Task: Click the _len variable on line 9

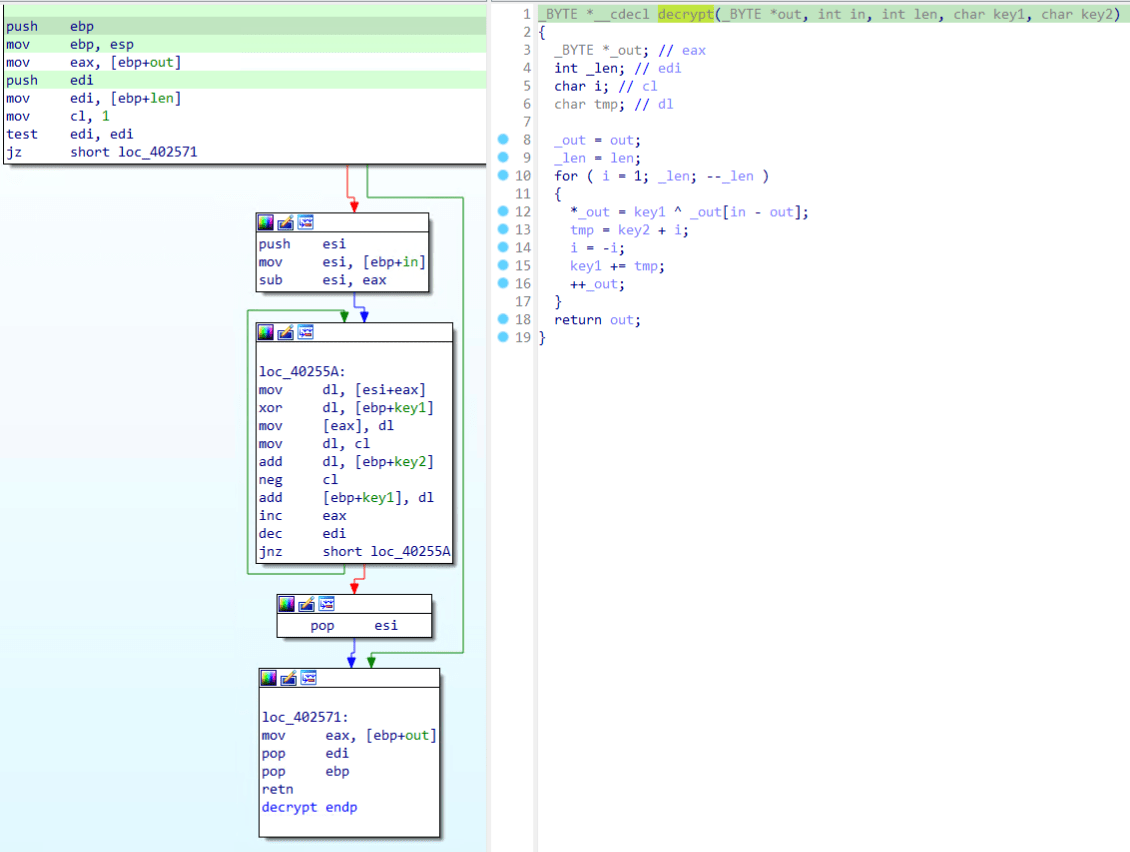Action: tap(570, 158)
